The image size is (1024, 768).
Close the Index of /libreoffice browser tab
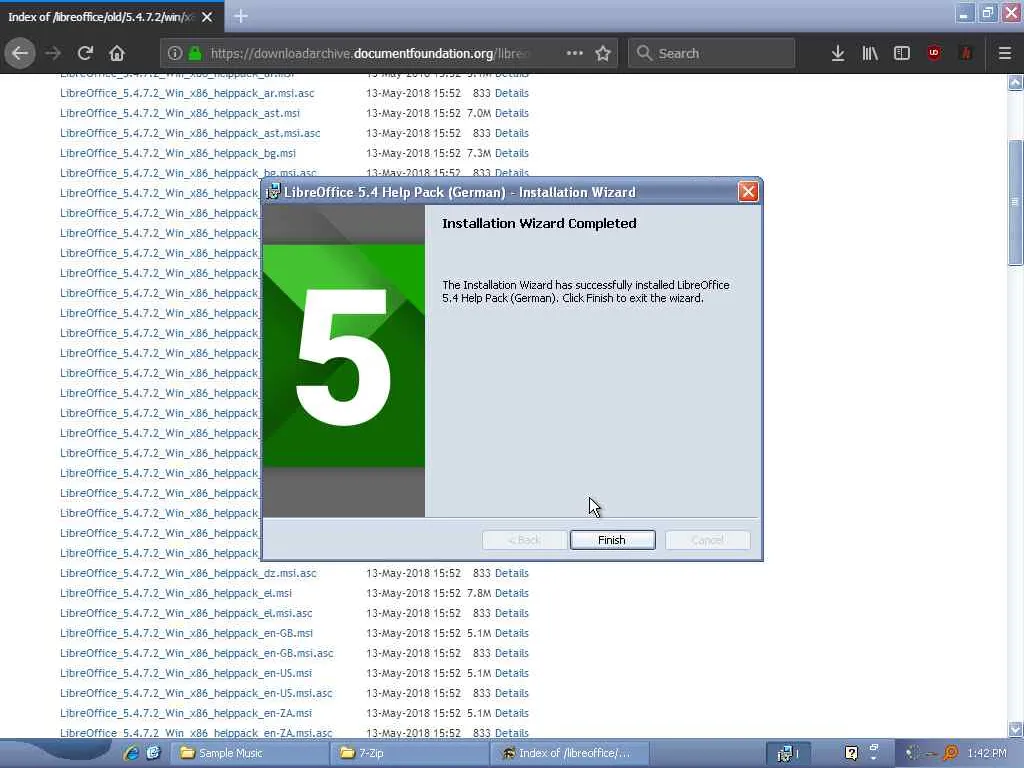(207, 17)
